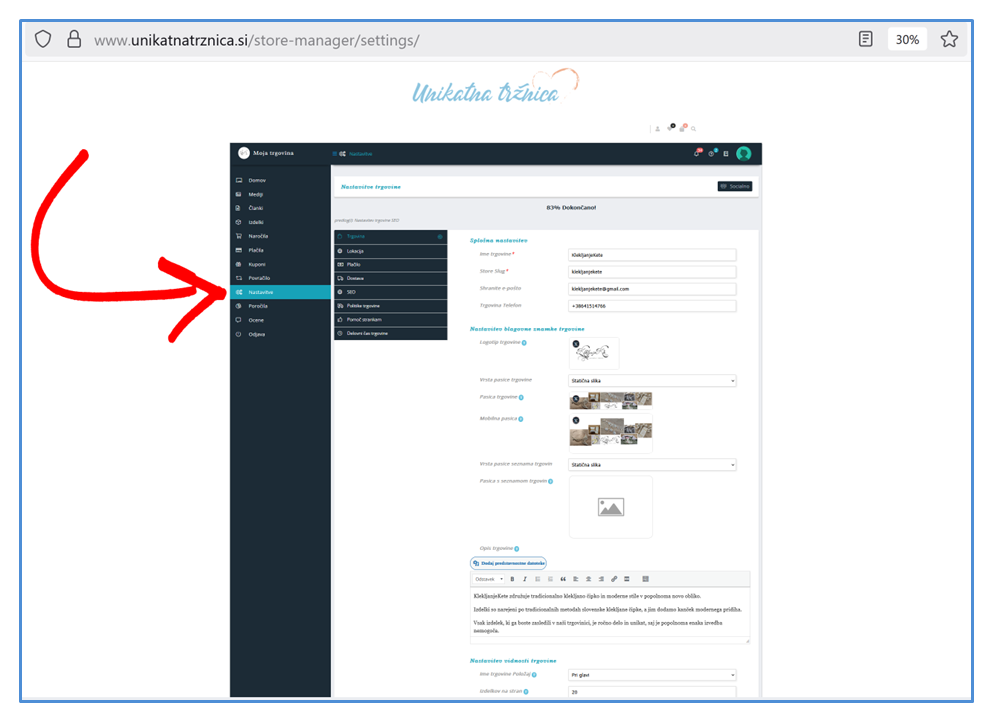Screen dimensions: 999x720
Task: Open the 30% zoom level indicator
Action: pos(907,39)
